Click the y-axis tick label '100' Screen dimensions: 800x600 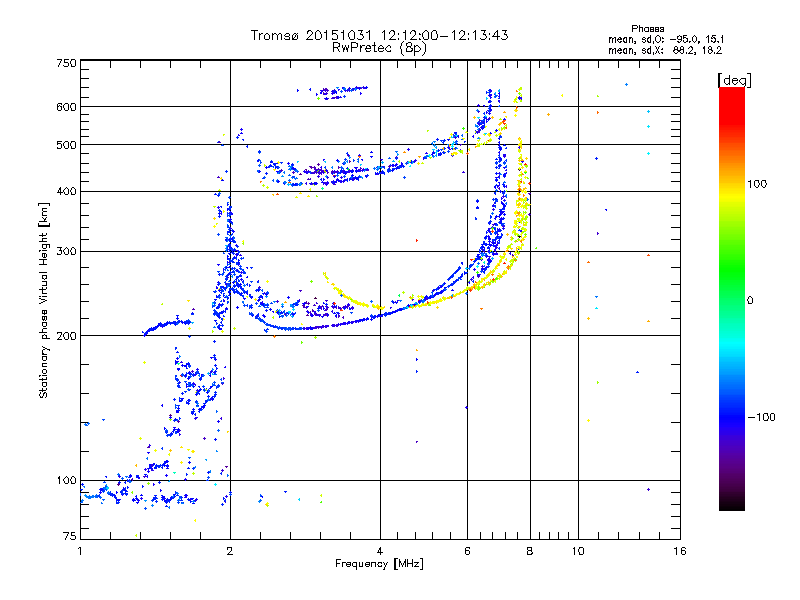66,481
